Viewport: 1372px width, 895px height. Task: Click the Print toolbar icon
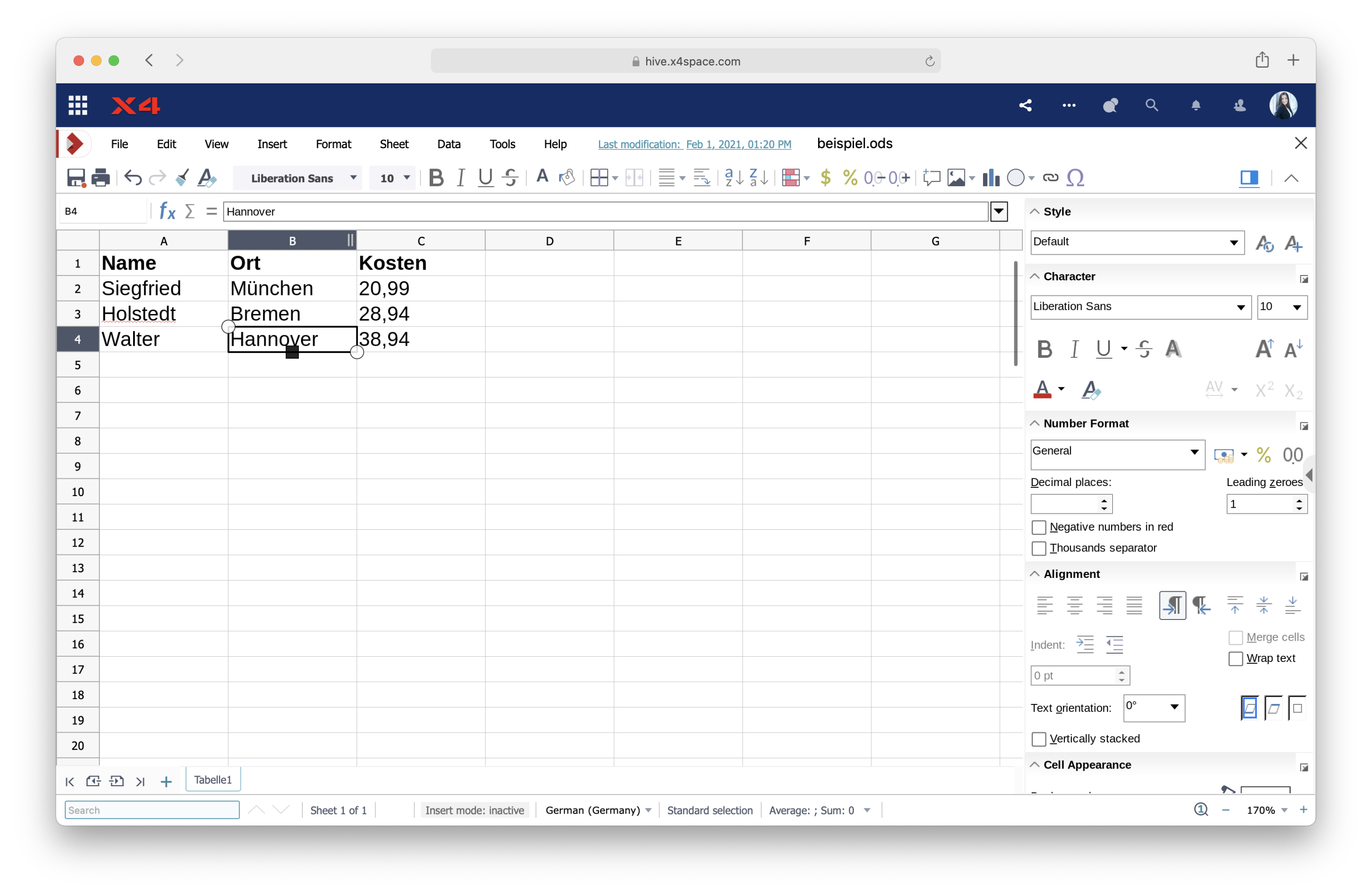pos(100,178)
